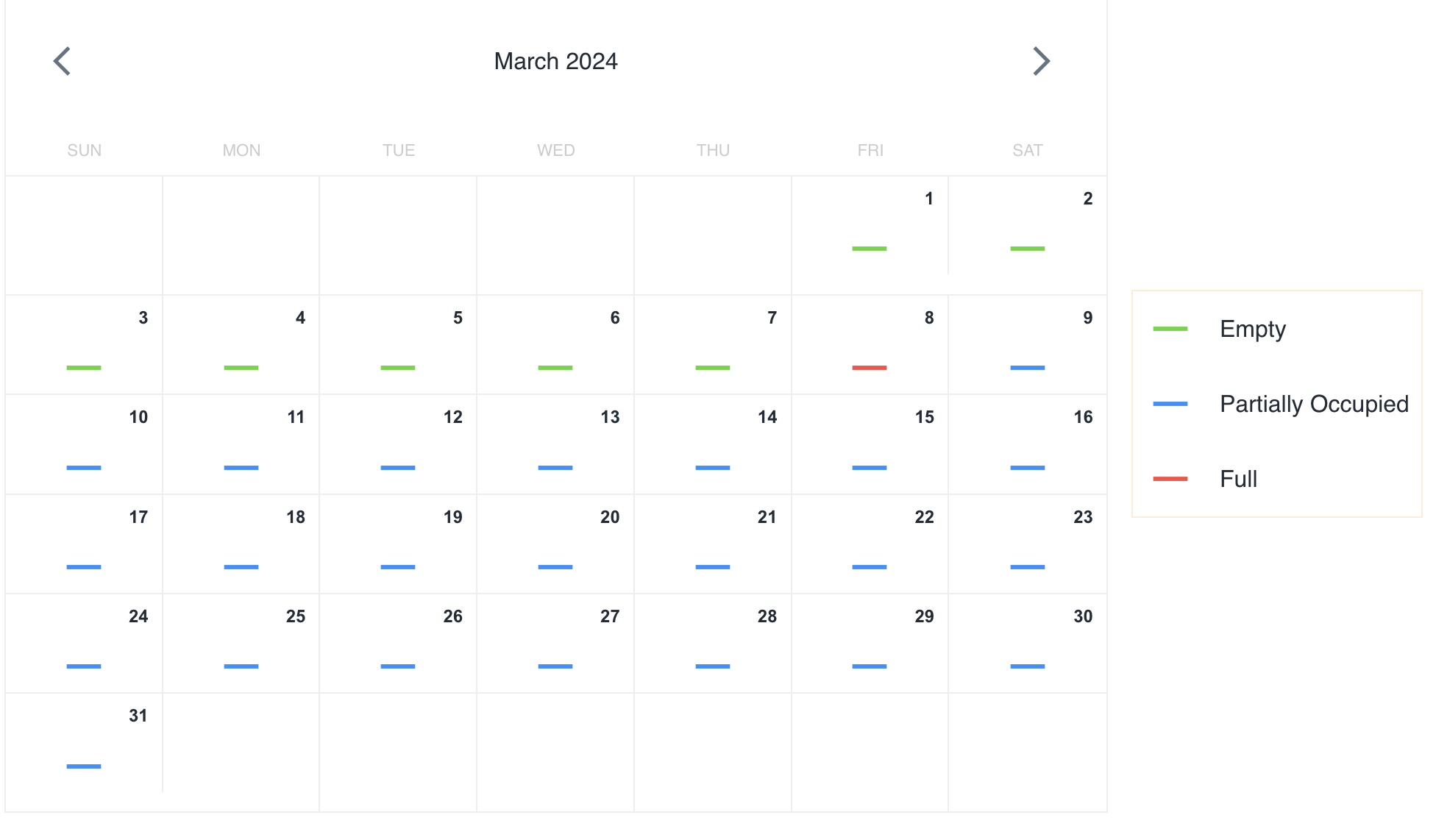Pick day 27 in the calendar
The height and width of the screenshot is (840, 1436).
click(555, 643)
